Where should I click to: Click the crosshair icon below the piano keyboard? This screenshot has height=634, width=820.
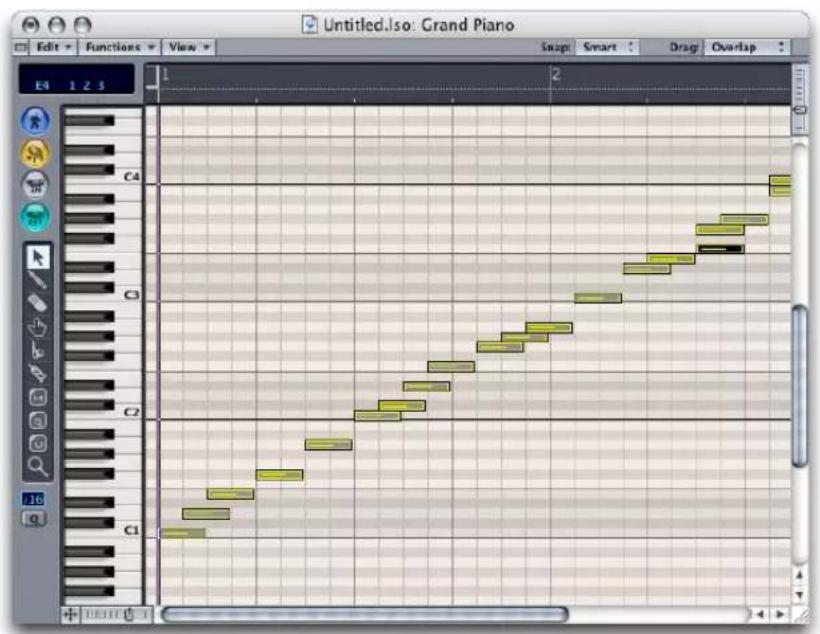[x=70, y=615]
